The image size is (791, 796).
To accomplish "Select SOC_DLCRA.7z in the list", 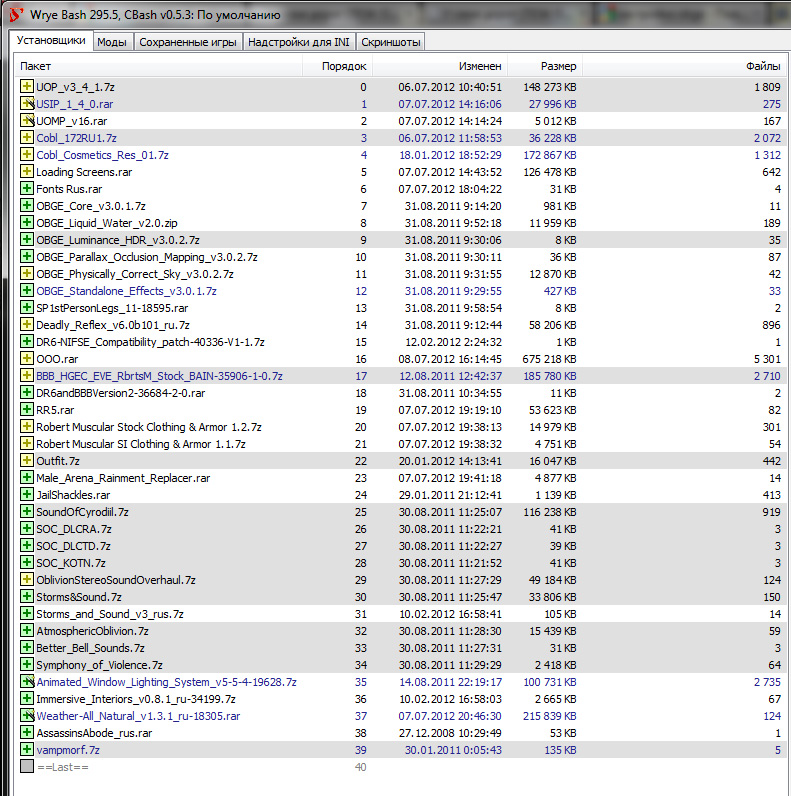I will click(x=401, y=529).
